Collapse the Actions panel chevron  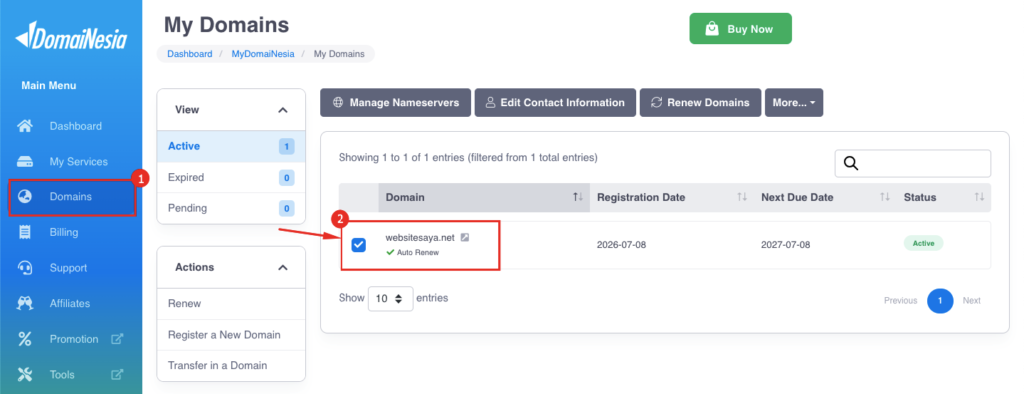pyautogui.click(x=283, y=267)
